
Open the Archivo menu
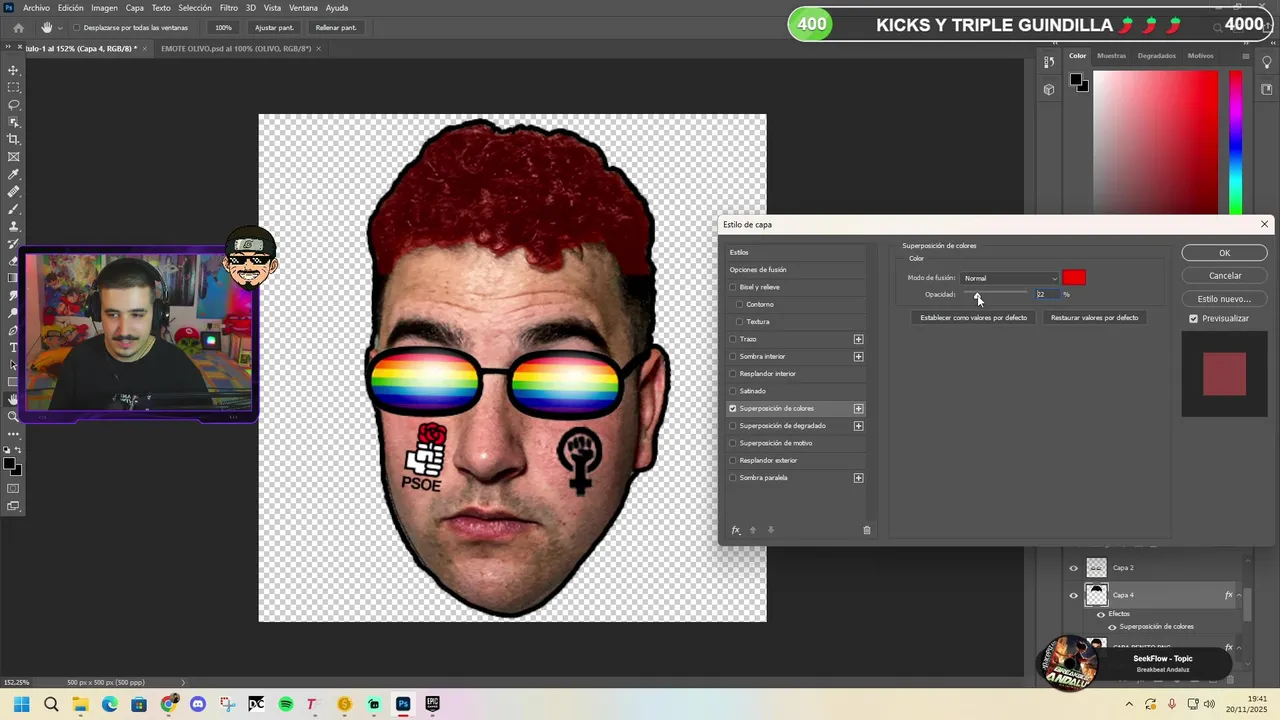(36, 8)
